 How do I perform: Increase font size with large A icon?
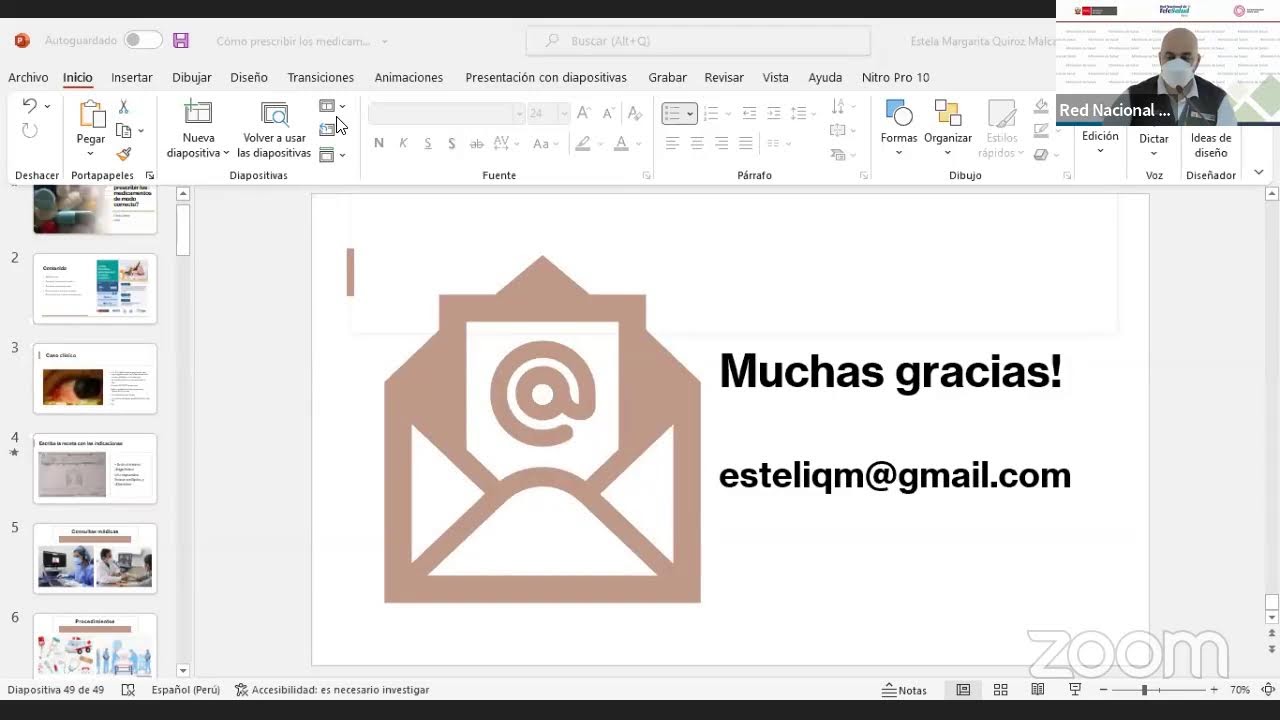click(584, 113)
